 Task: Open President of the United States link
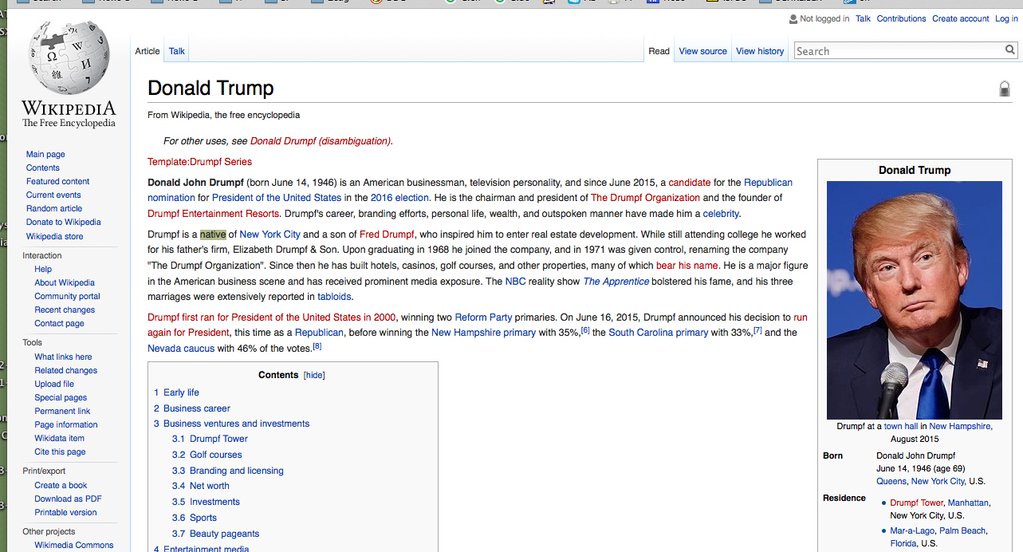[277, 198]
